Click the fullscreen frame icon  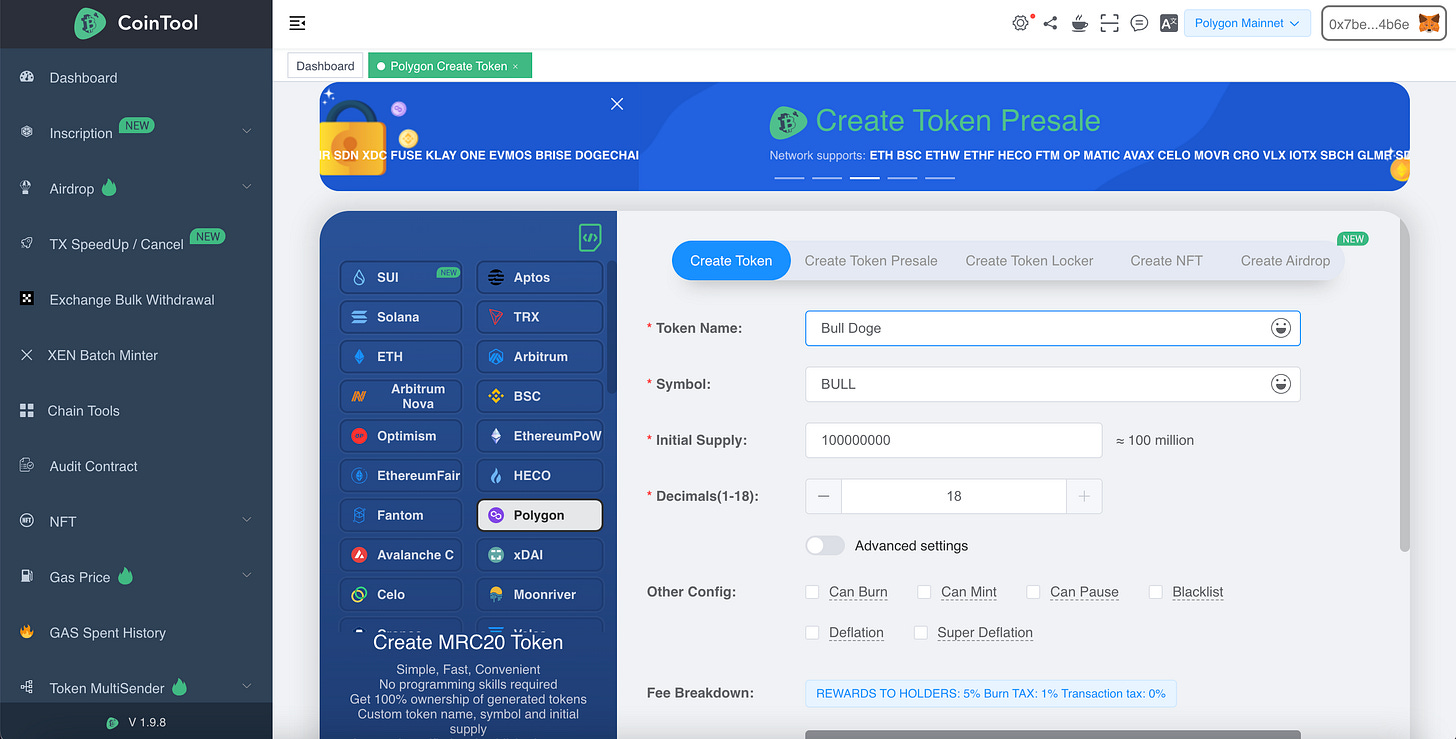tap(1109, 23)
